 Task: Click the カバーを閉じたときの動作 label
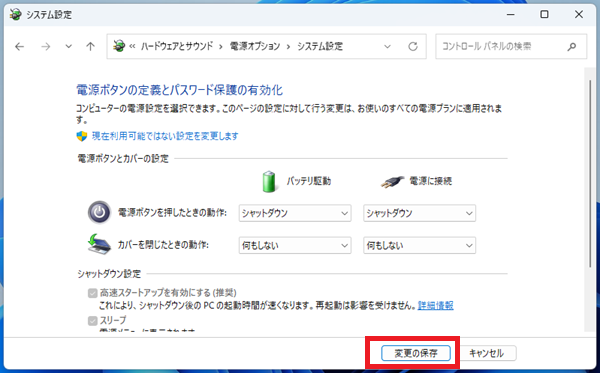click(163, 245)
